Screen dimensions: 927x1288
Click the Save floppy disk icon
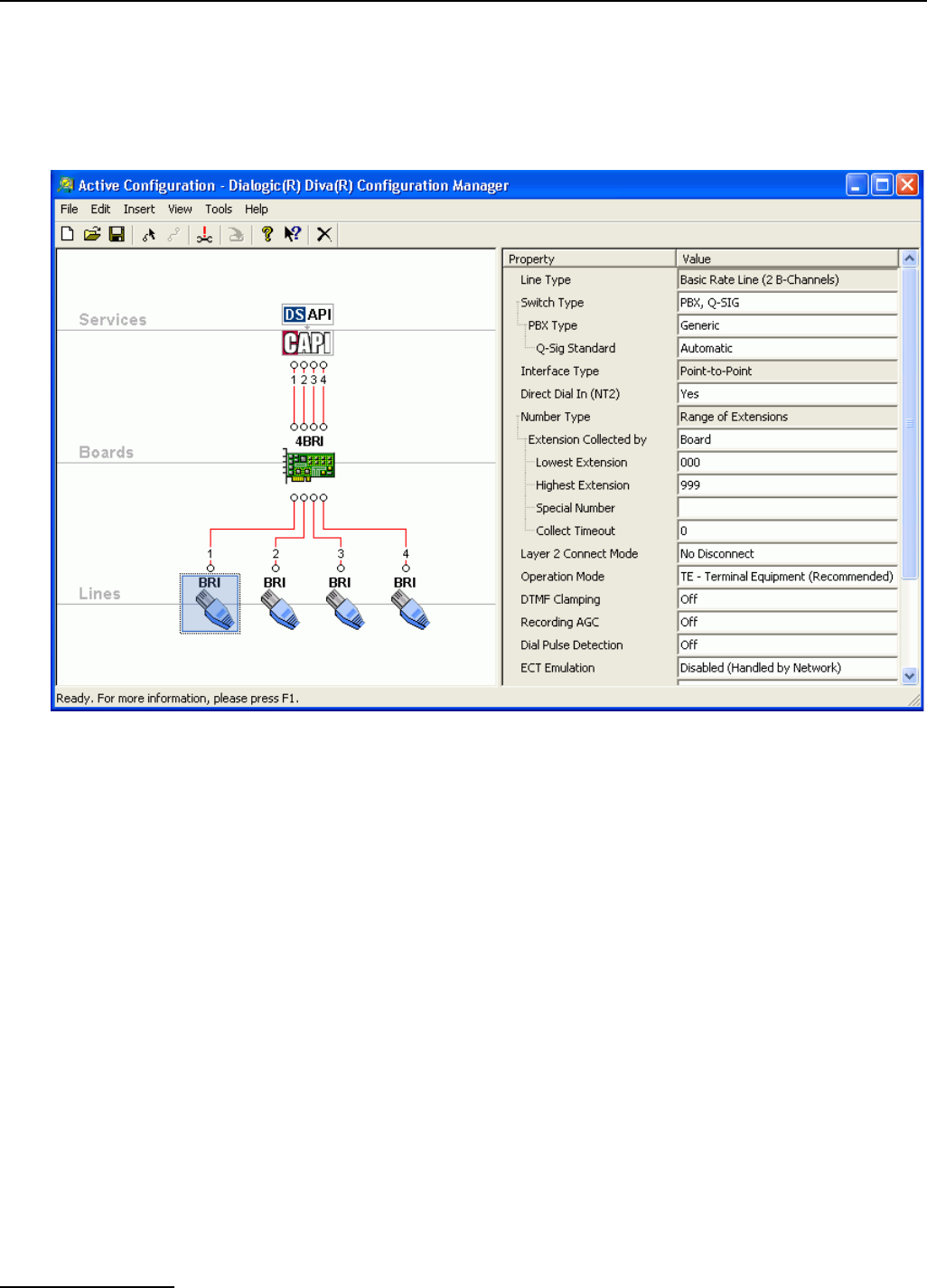coord(117,234)
